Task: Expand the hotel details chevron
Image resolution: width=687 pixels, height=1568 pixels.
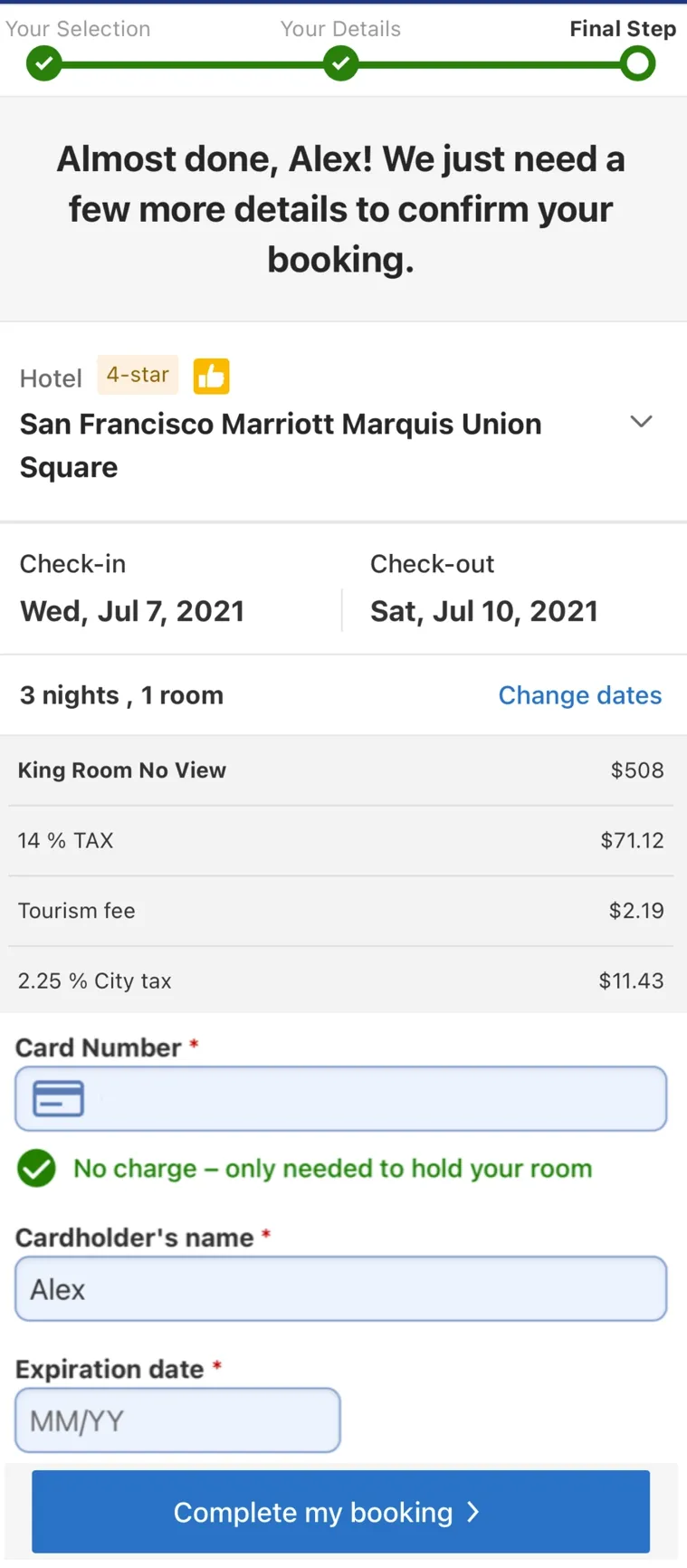Action: 641,422
